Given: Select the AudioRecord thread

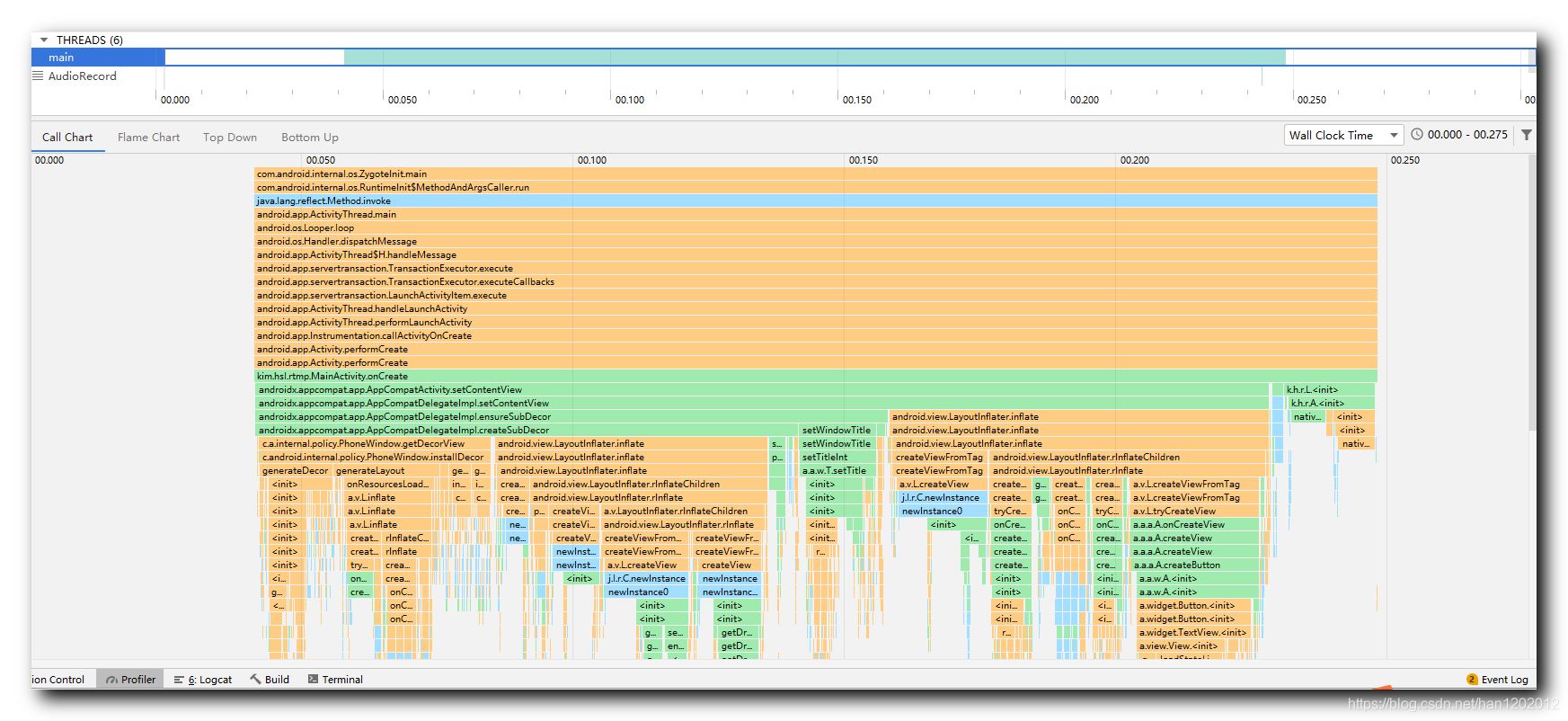Looking at the screenshot, I should 82,76.
